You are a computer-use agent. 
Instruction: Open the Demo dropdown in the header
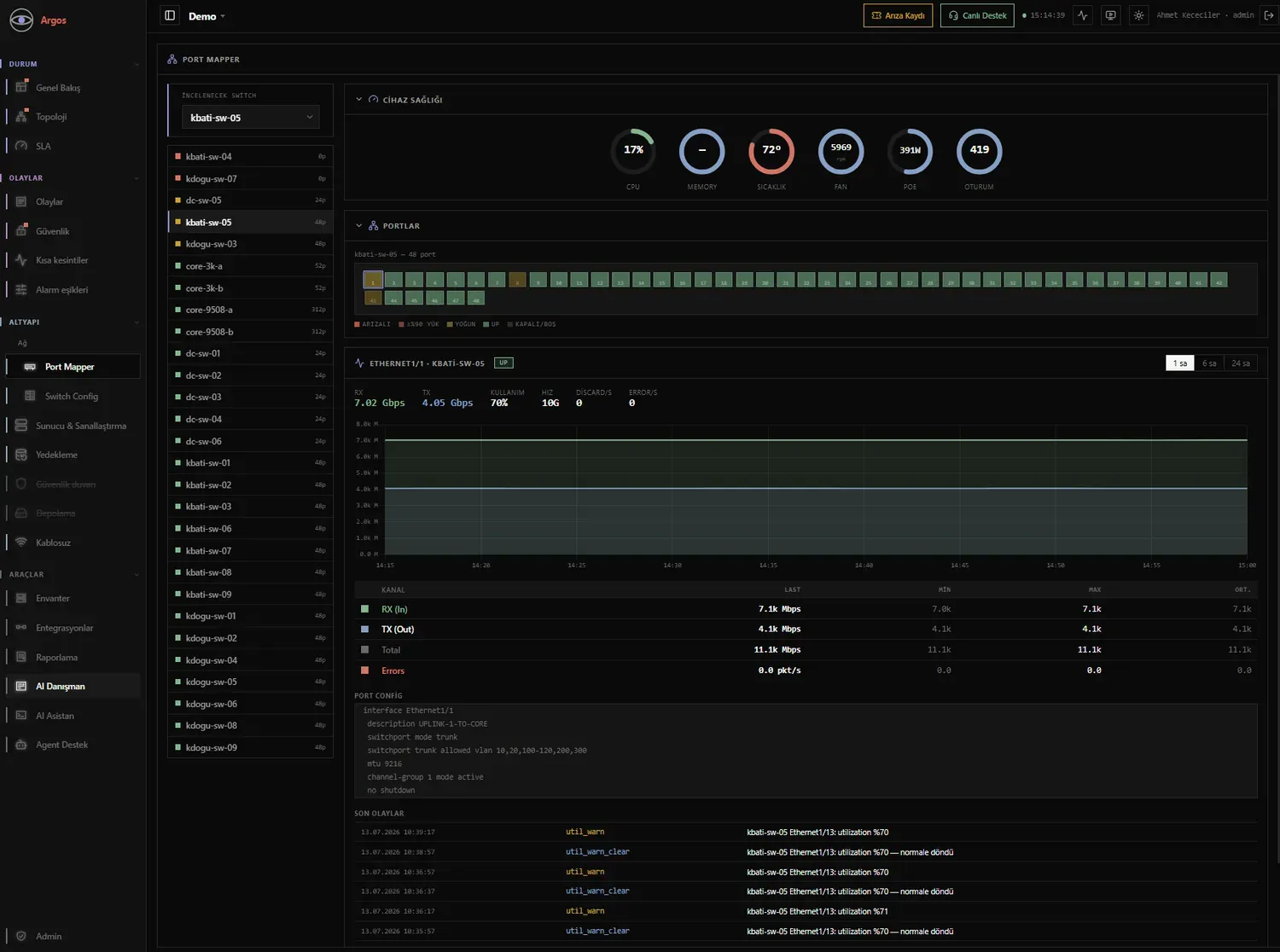click(x=207, y=16)
